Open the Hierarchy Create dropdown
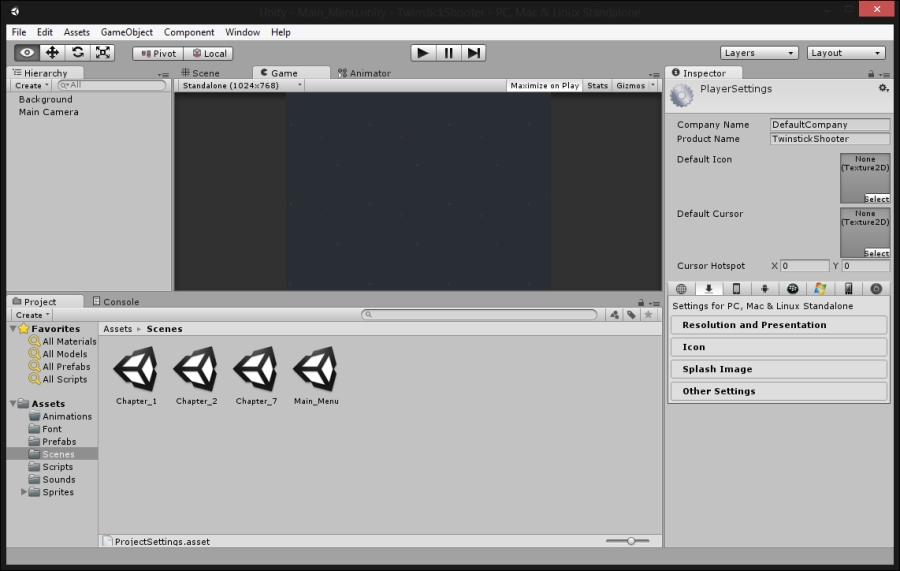Image resolution: width=900 pixels, height=571 pixels. tap(32, 86)
